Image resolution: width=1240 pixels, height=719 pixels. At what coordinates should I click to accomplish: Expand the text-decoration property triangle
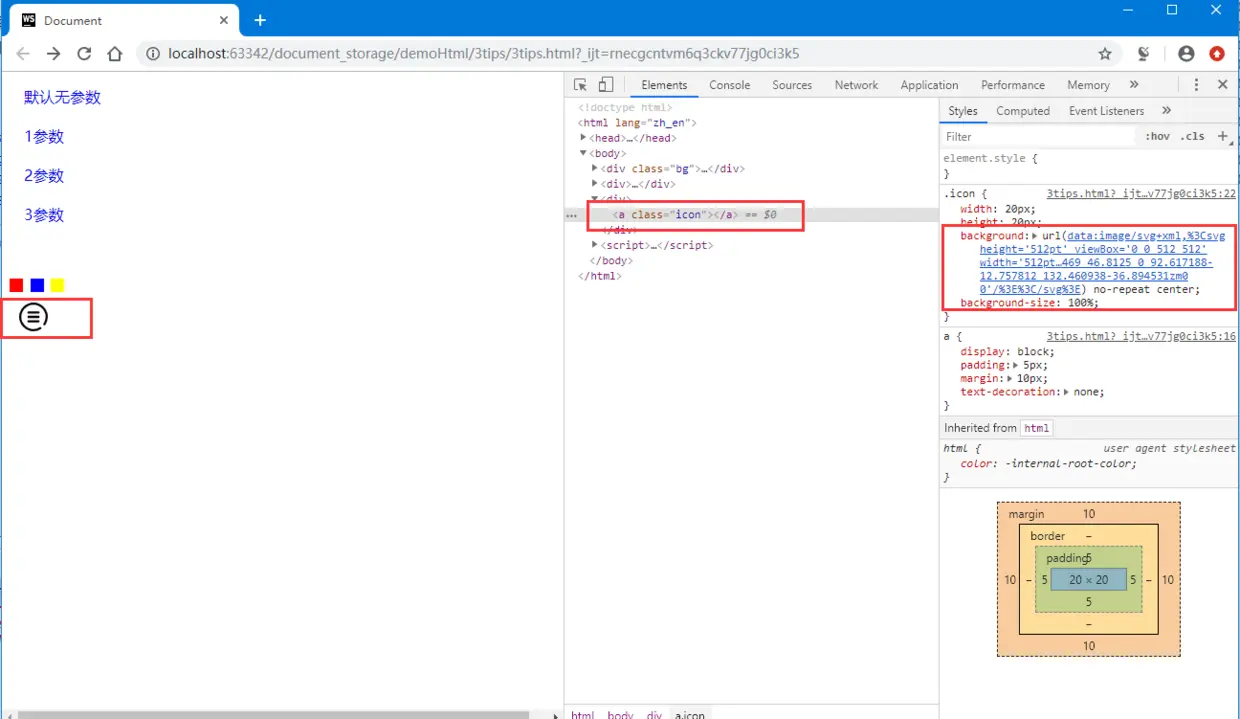pyautogui.click(x=1067, y=392)
